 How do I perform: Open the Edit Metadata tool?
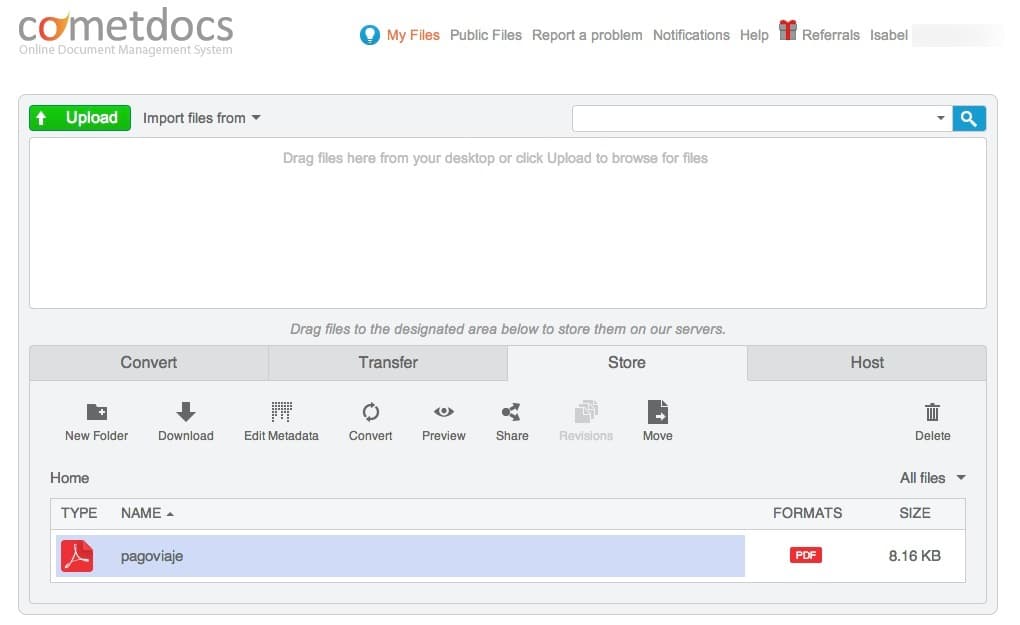pyautogui.click(x=281, y=412)
